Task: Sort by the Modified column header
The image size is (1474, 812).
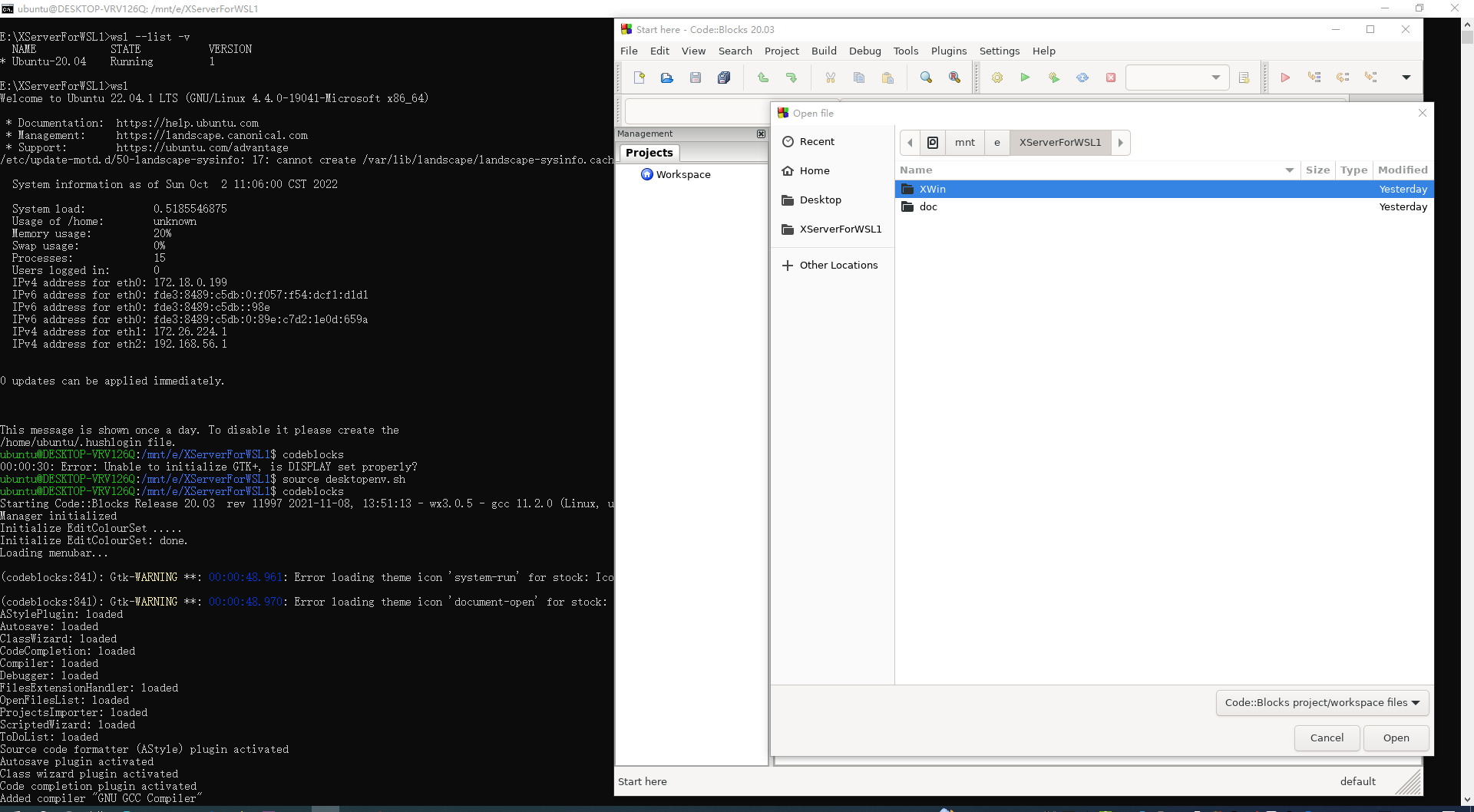Action: pyautogui.click(x=1403, y=170)
